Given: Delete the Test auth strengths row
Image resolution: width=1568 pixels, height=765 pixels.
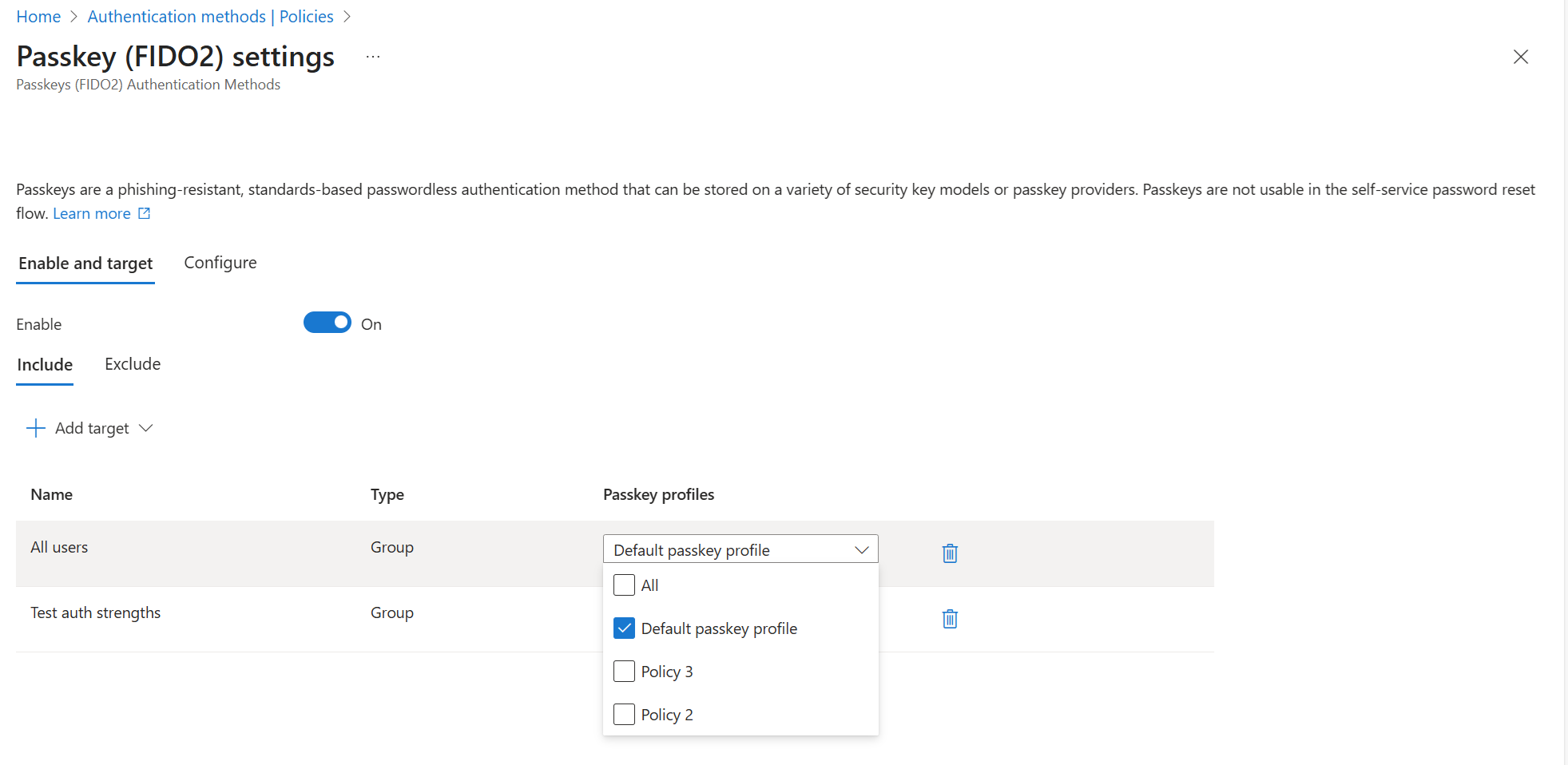Looking at the screenshot, I should (949, 618).
